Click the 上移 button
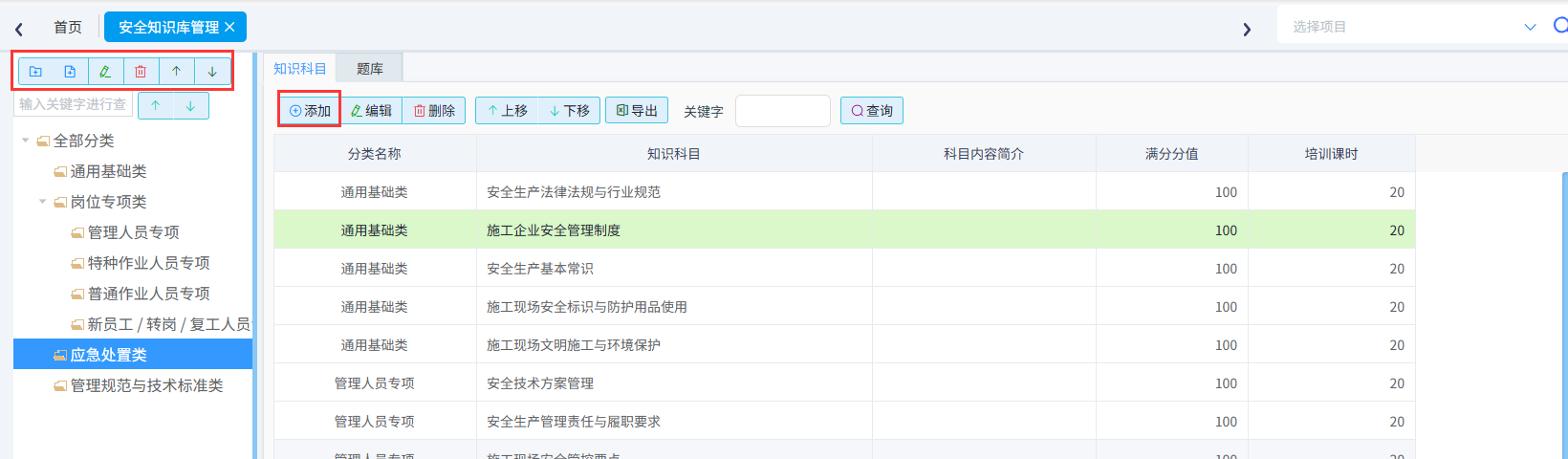This screenshot has height=459, width=1568. click(507, 111)
